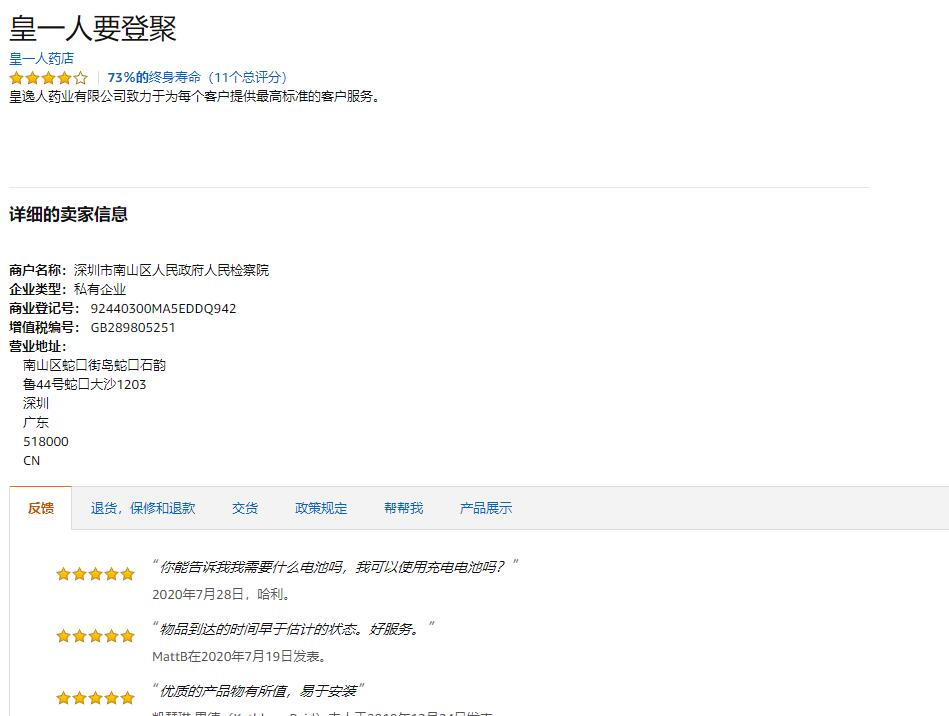Select the business type 私有企业
This screenshot has width=949, height=716.
100,289
